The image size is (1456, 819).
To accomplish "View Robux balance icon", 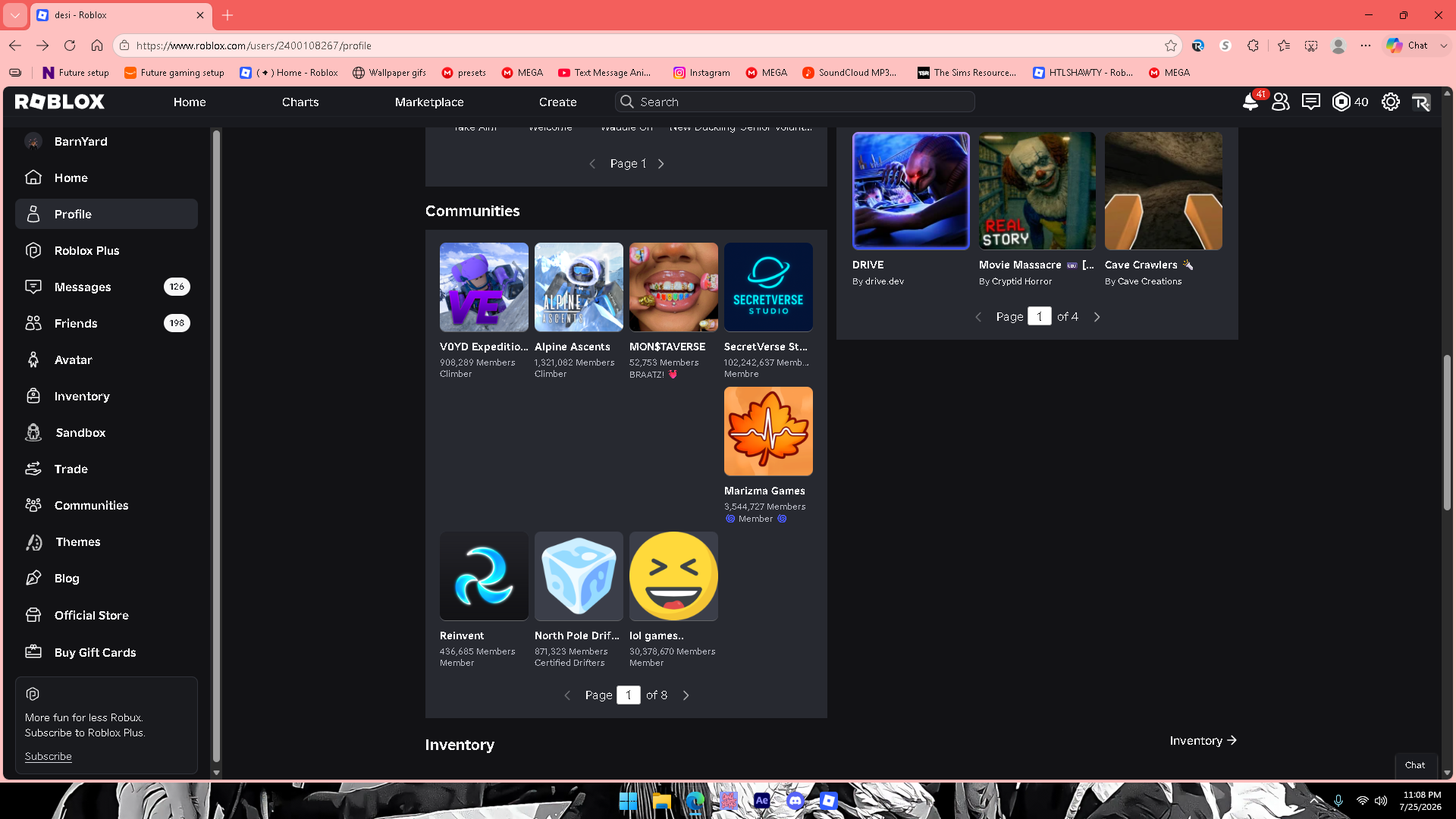I will tap(1341, 102).
